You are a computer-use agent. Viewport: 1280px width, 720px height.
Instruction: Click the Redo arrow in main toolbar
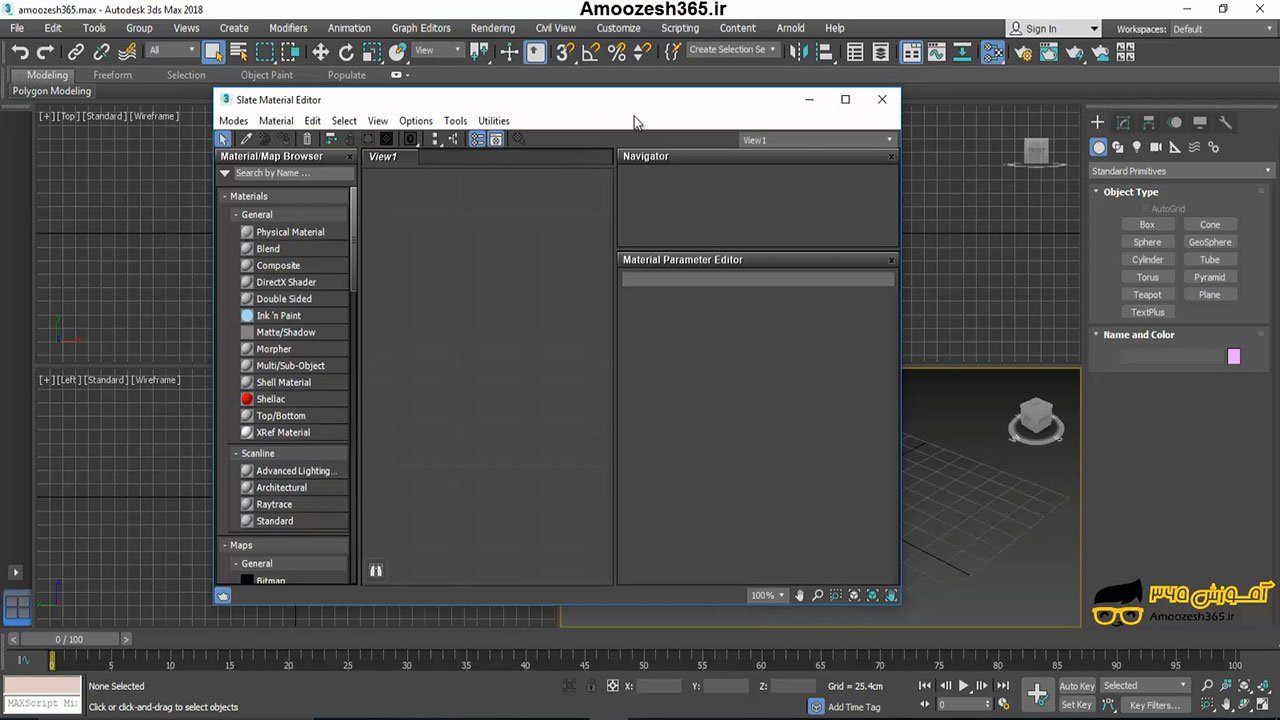click(x=45, y=52)
